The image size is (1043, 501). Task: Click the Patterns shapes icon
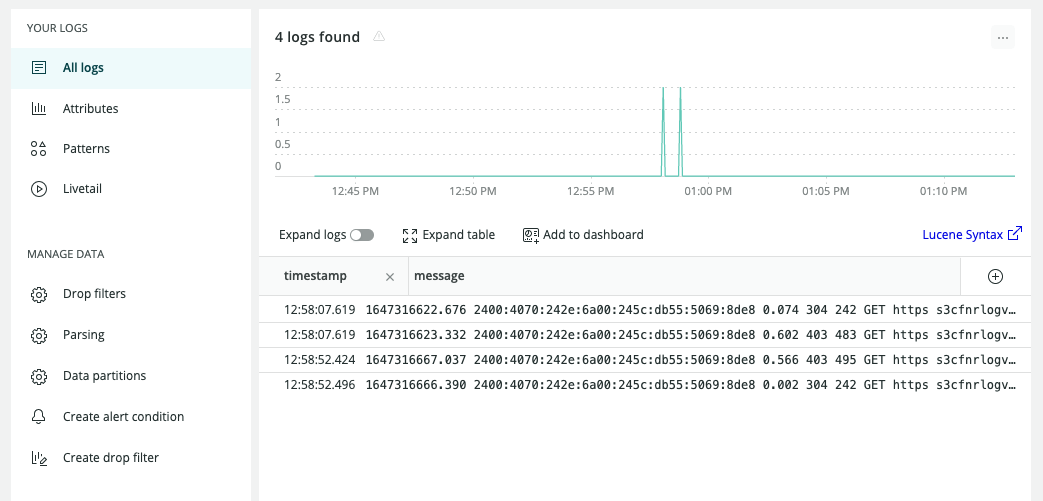[39, 149]
